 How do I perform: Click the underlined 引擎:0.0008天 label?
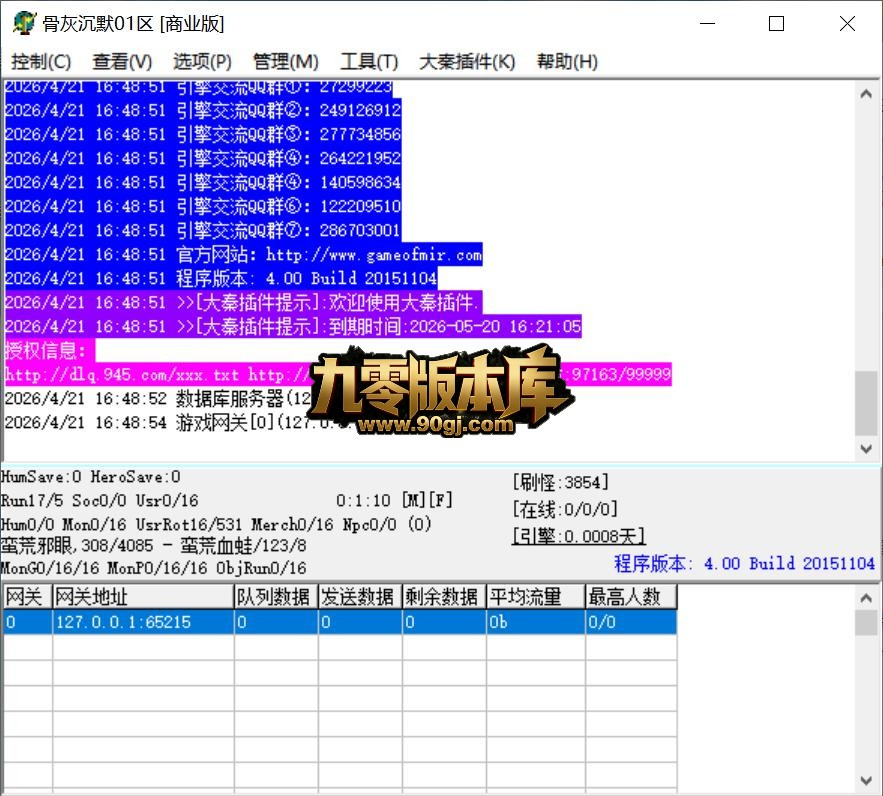(x=578, y=536)
